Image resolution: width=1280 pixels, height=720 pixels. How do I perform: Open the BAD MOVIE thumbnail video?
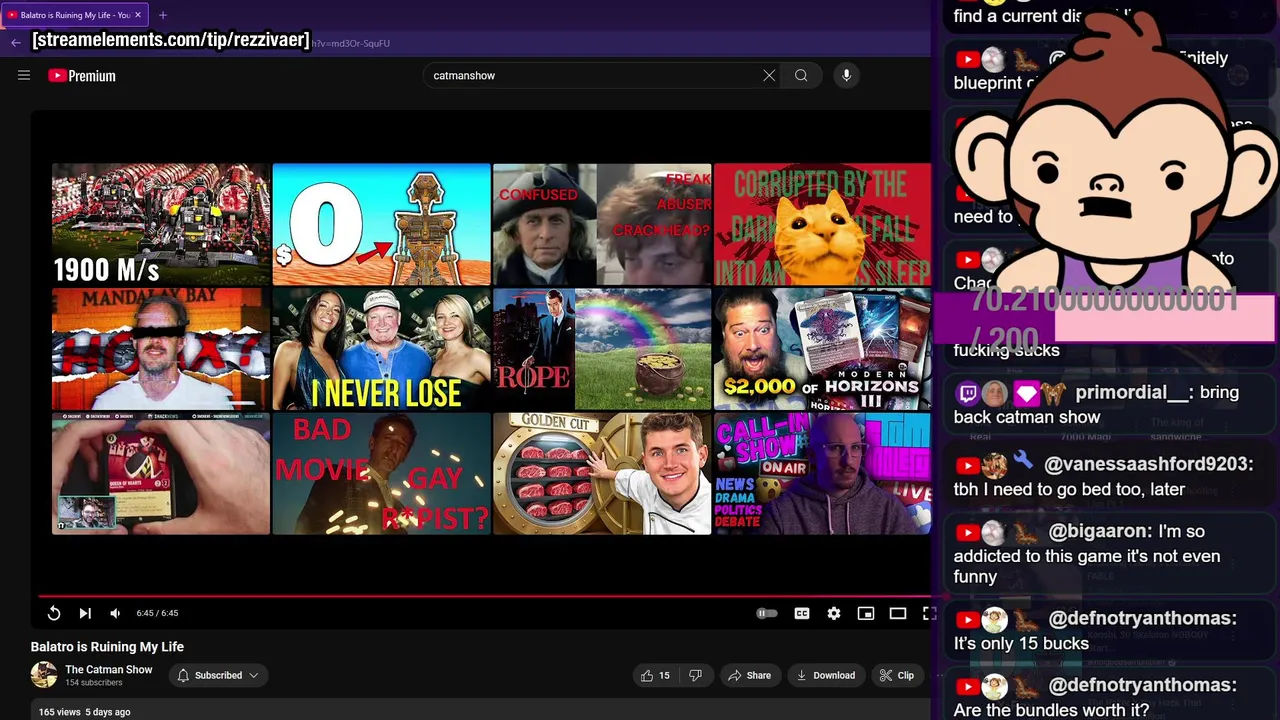[381, 473]
